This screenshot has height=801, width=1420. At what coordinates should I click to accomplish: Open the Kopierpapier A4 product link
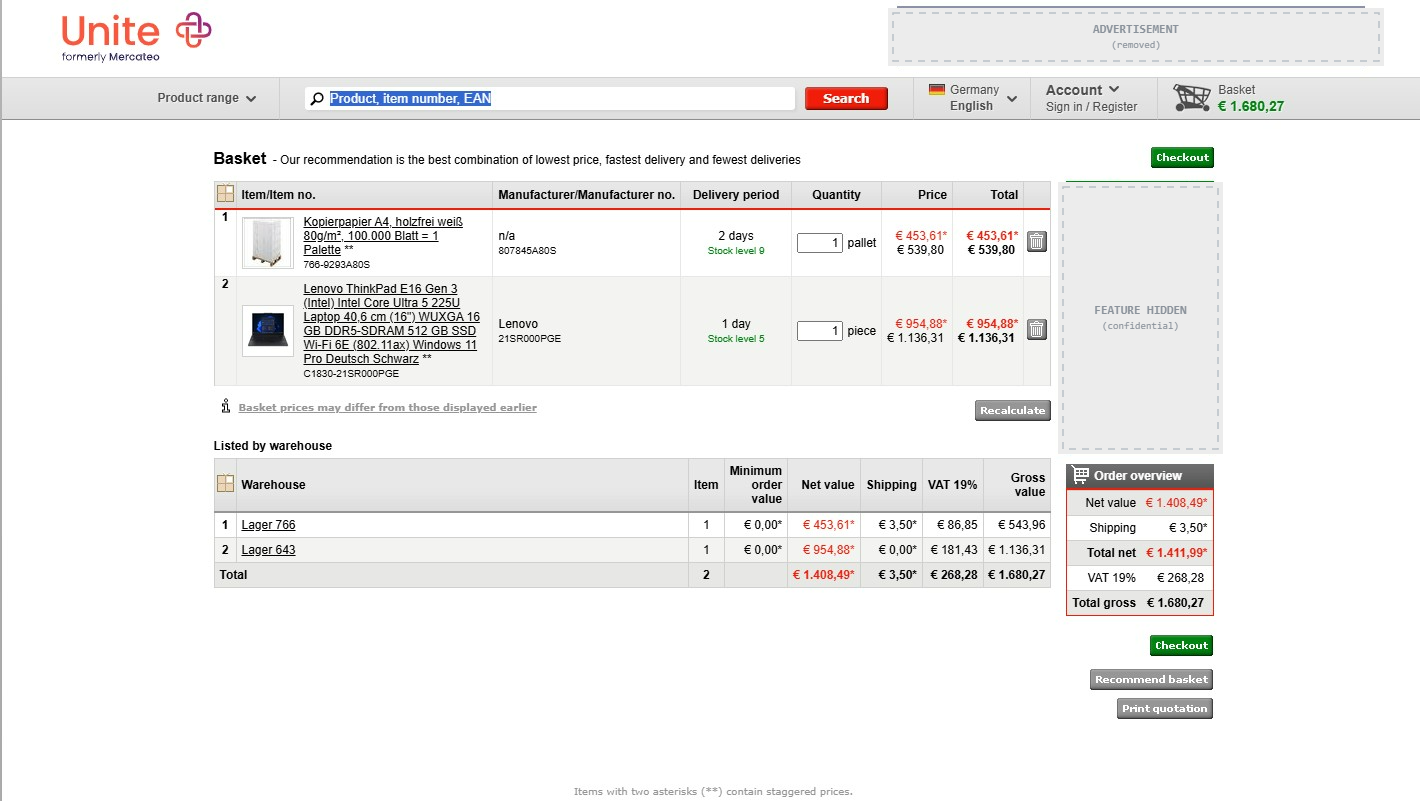(383, 235)
